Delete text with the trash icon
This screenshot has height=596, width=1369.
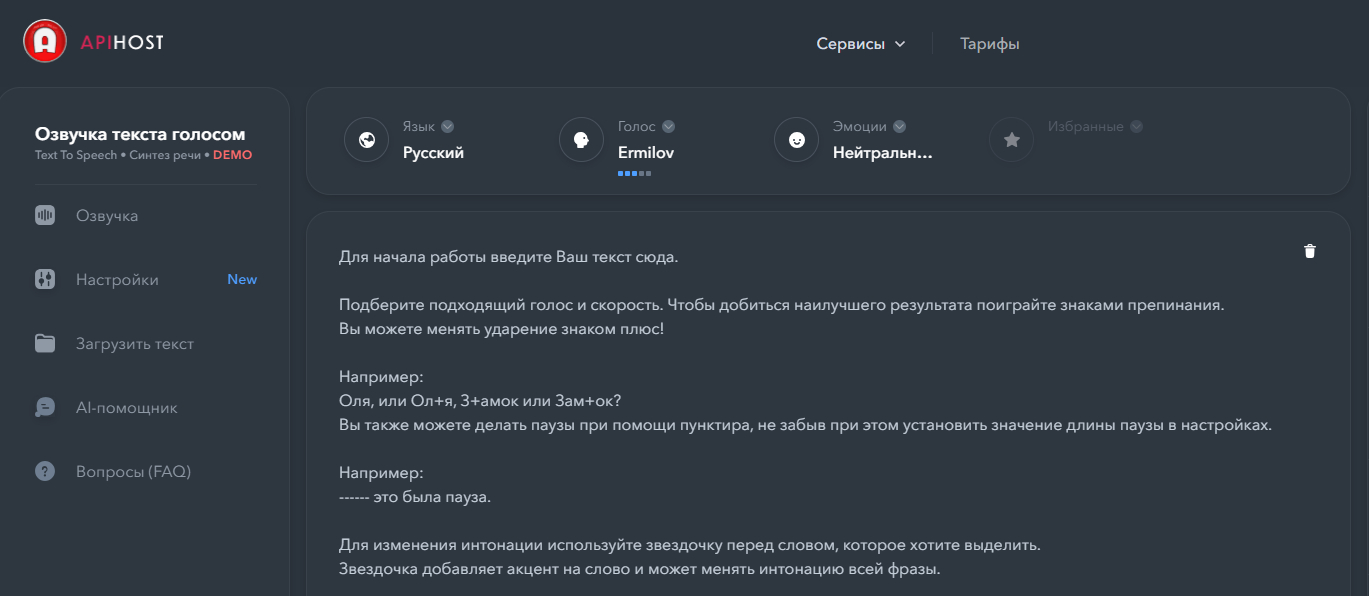[x=1310, y=251]
